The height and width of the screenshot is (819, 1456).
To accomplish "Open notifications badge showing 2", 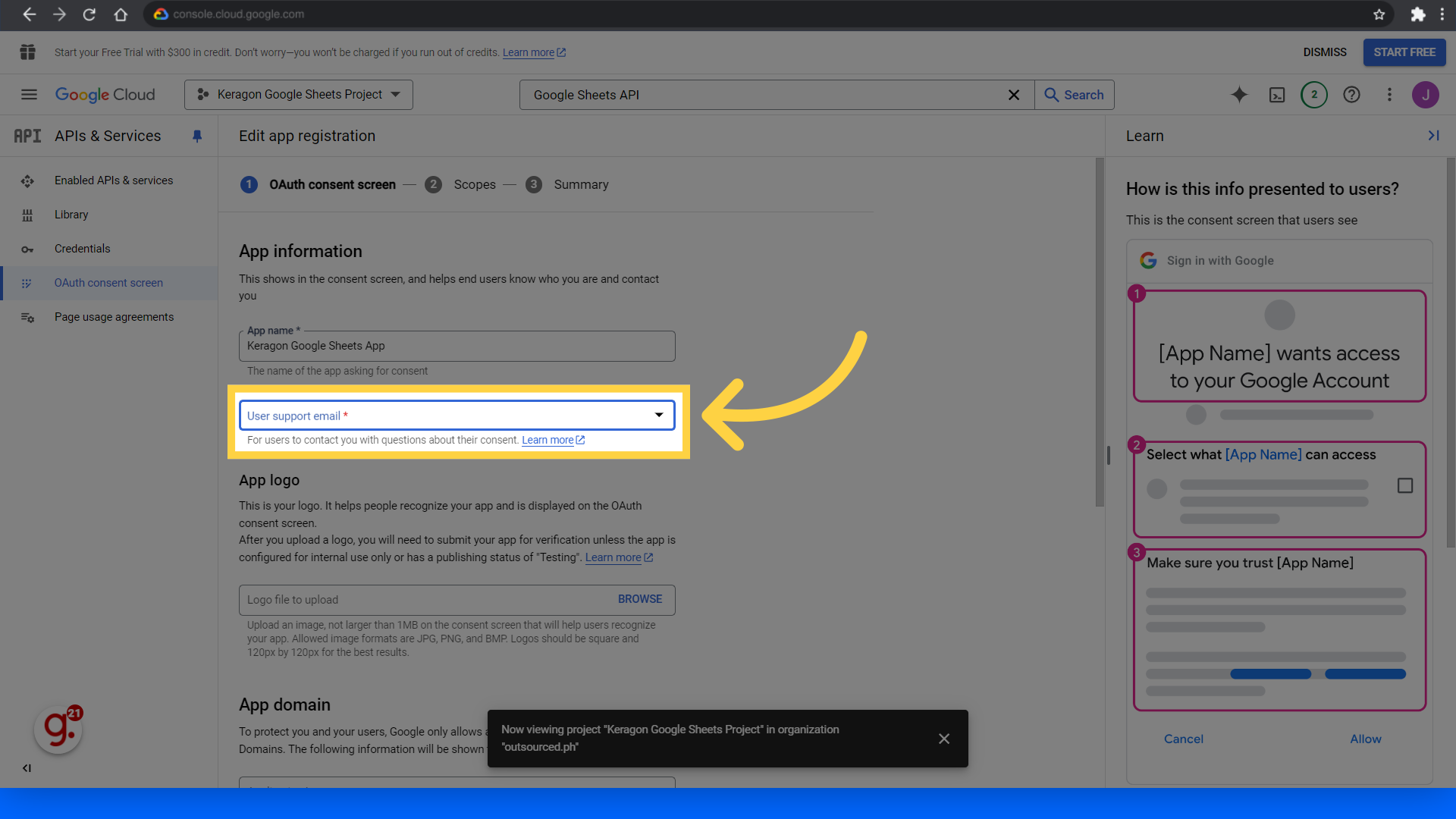I will click(1314, 95).
